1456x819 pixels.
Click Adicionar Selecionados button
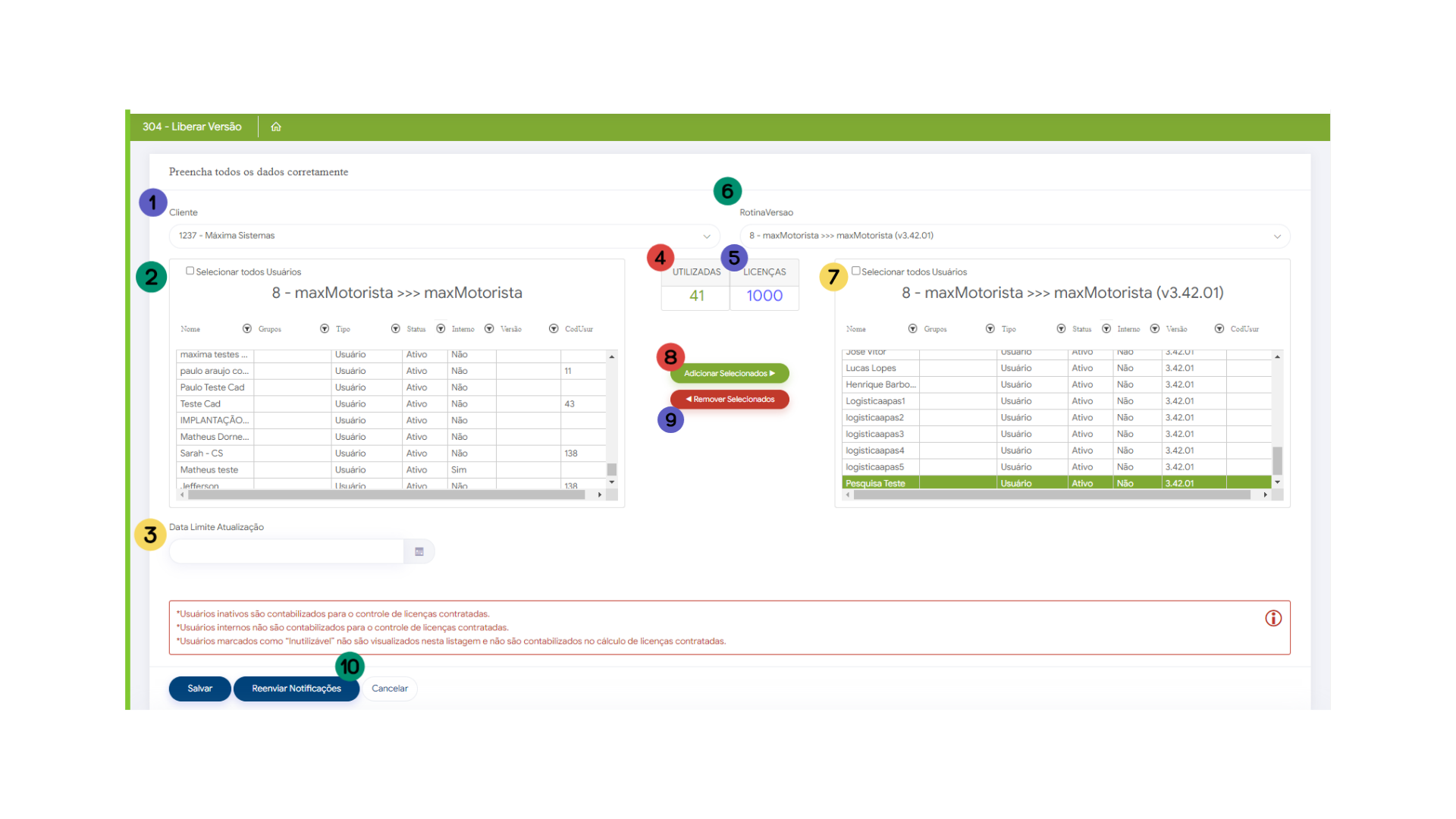729,373
